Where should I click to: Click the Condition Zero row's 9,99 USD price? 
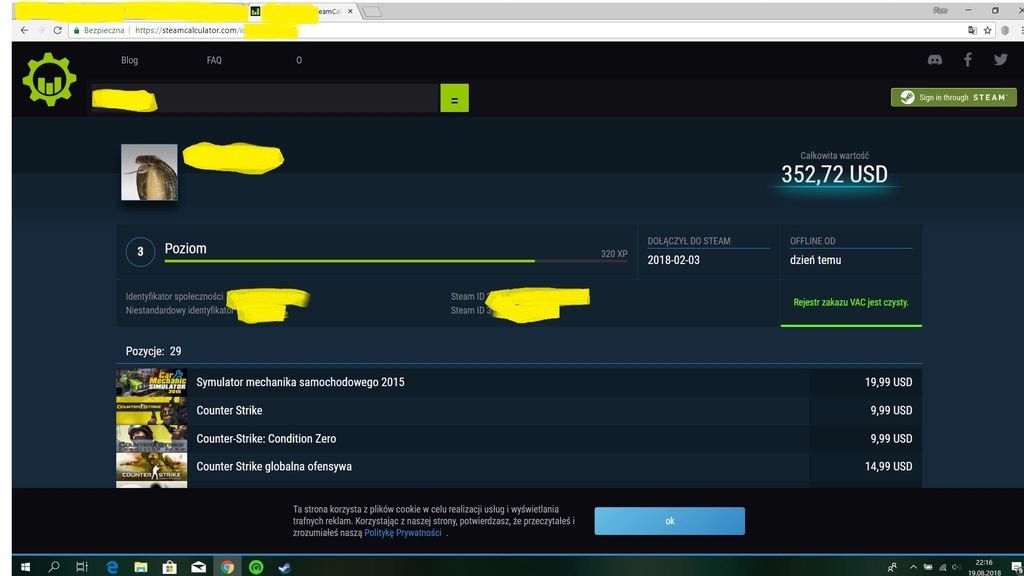click(x=891, y=439)
